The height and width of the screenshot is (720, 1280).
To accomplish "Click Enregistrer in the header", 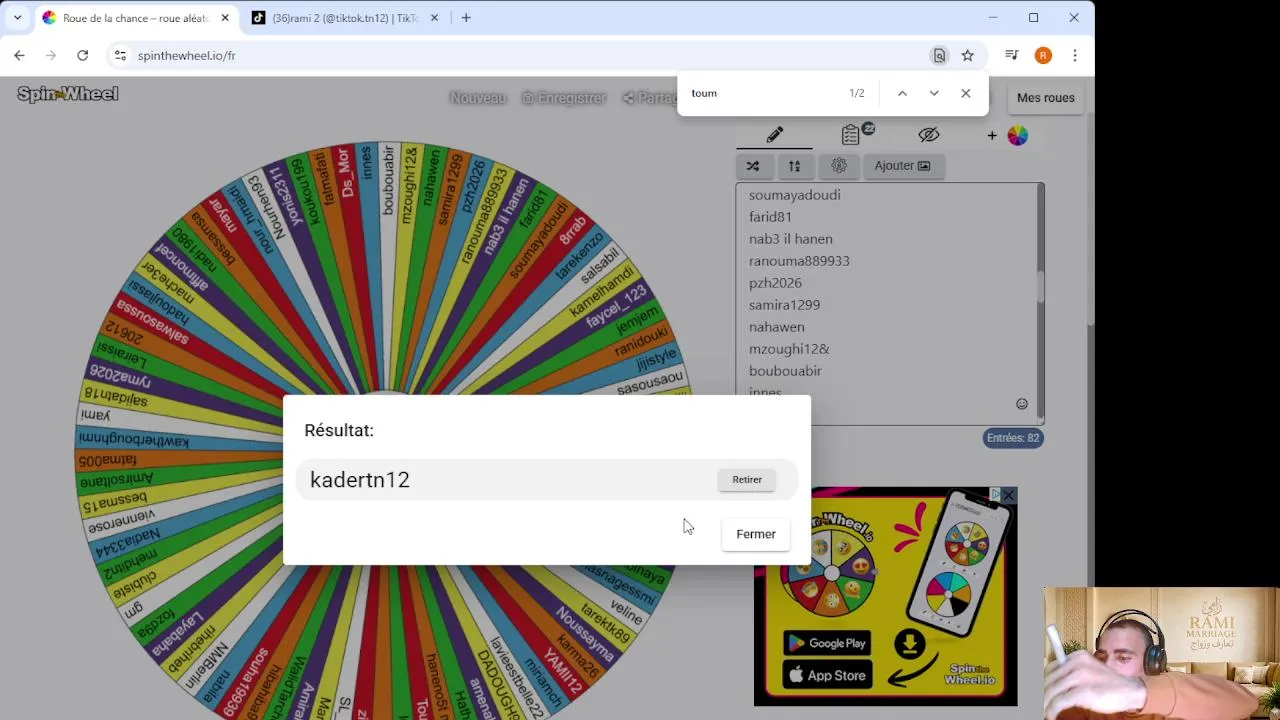I will tap(564, 98).
